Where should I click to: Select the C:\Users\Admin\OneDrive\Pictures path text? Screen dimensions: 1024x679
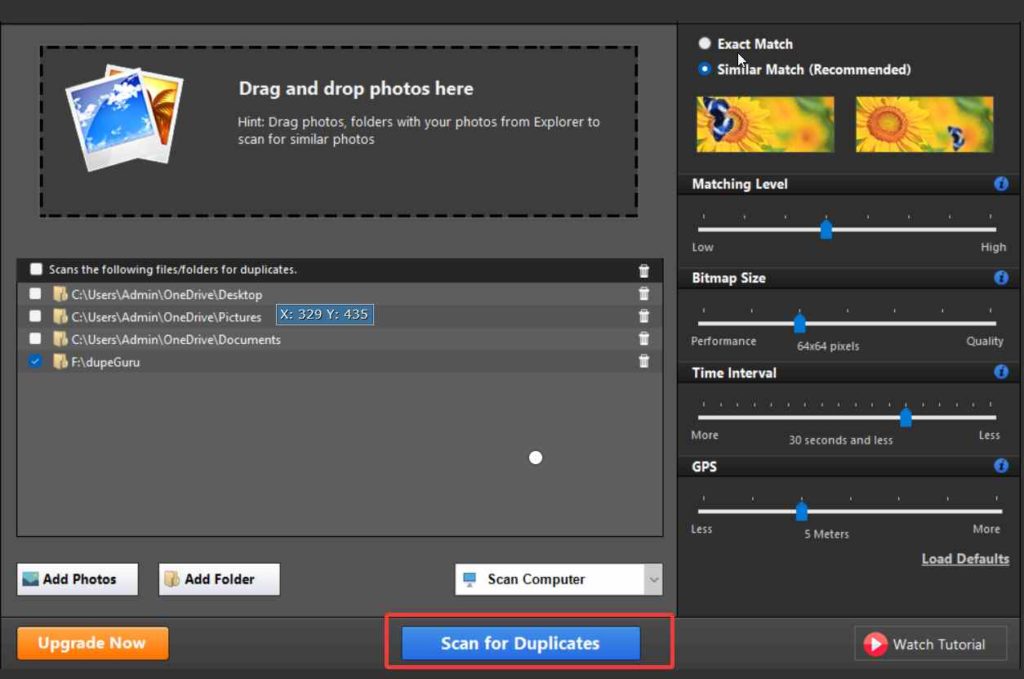(166, 317)
